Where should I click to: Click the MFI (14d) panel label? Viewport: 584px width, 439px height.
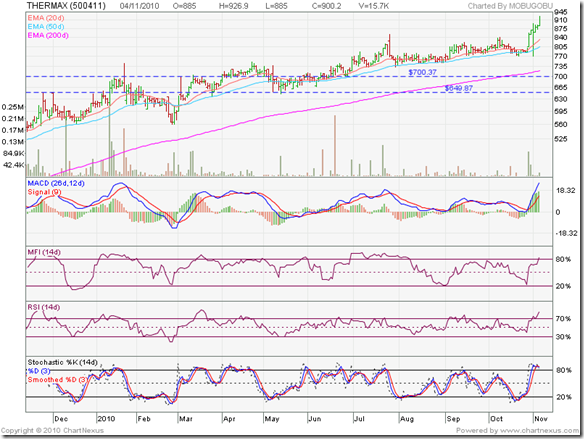point(44,252)
